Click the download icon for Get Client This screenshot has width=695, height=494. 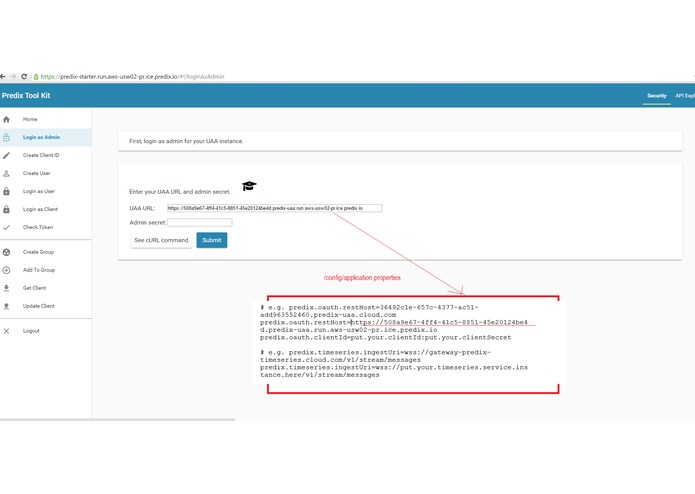[6, 288]
